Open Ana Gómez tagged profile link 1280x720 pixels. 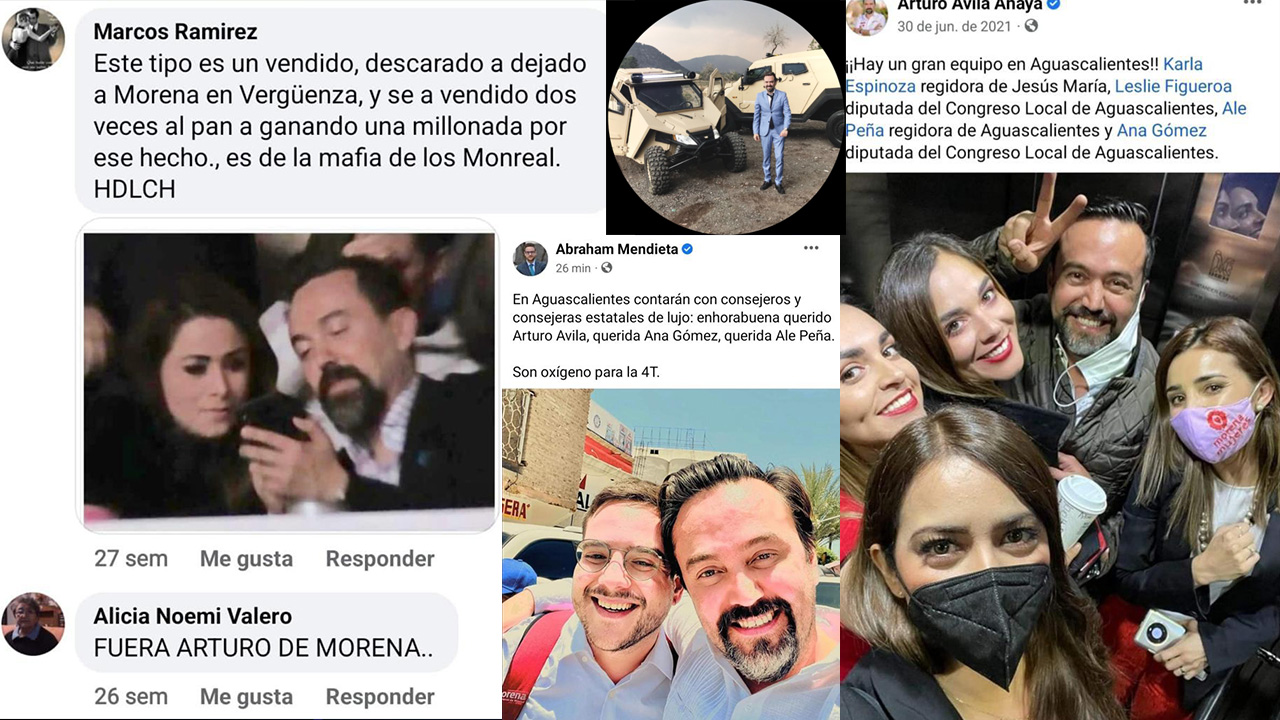coord(1162,130)
